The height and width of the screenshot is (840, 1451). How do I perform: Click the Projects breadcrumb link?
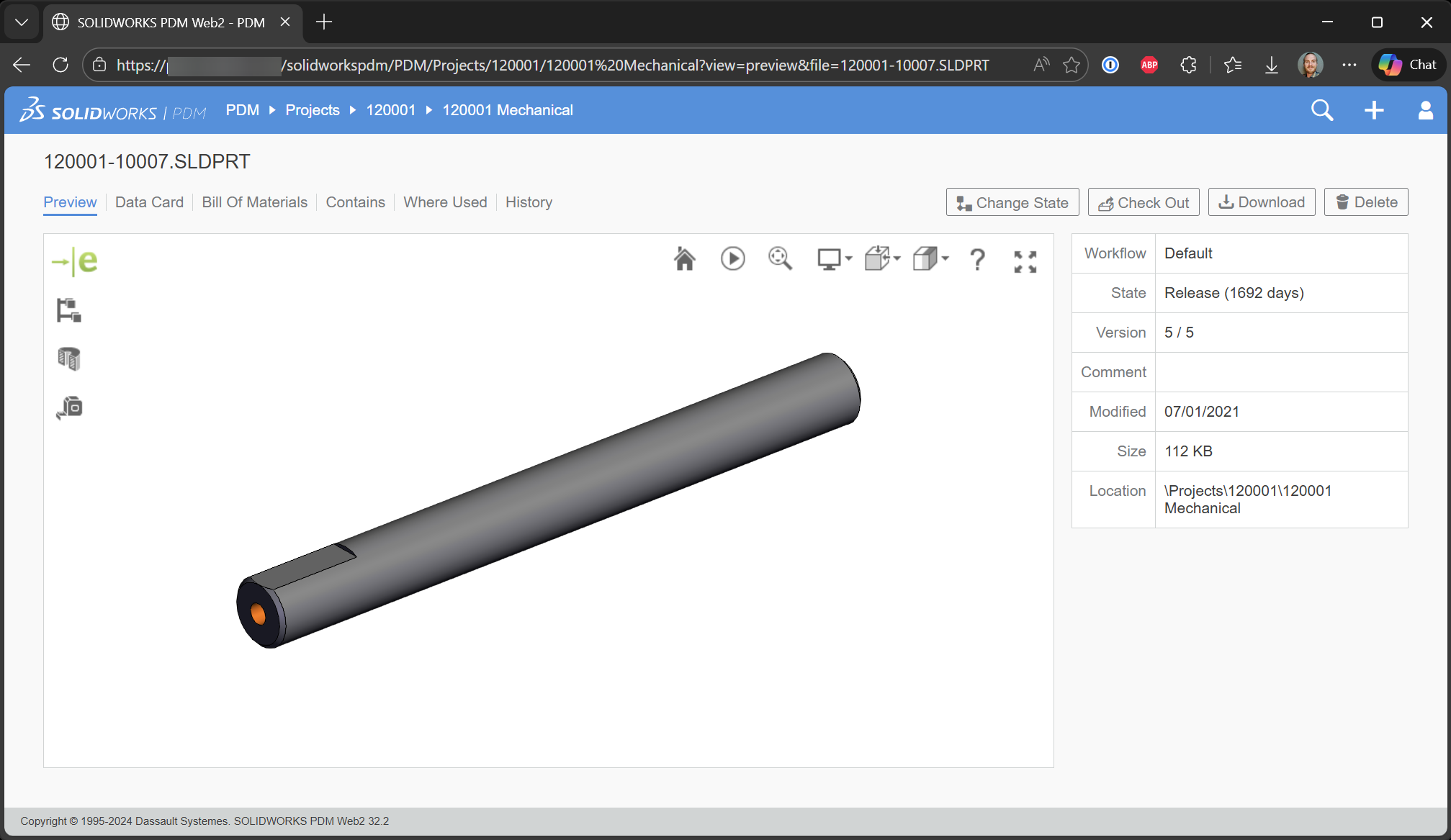tap(312, 110)
